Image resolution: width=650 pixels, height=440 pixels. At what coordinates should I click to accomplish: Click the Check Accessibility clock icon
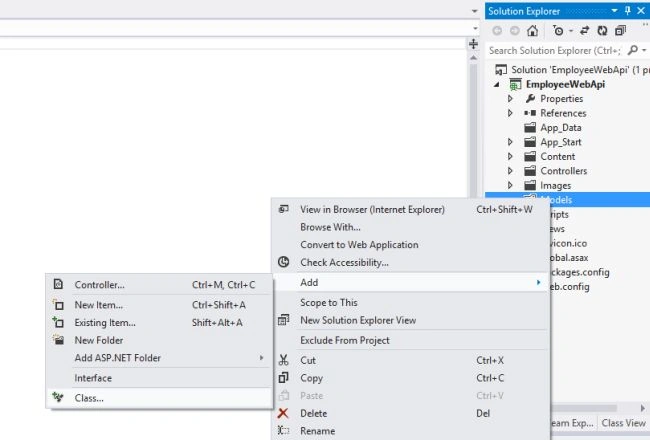coord(284,262)
